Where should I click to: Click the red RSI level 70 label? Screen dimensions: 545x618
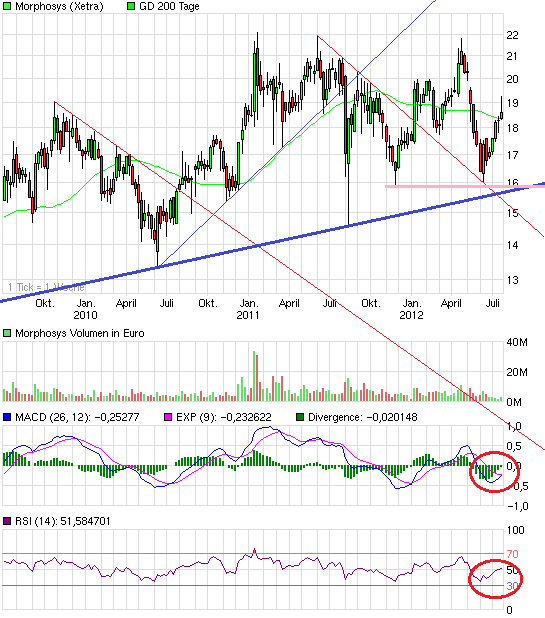[x=512, y=554]
